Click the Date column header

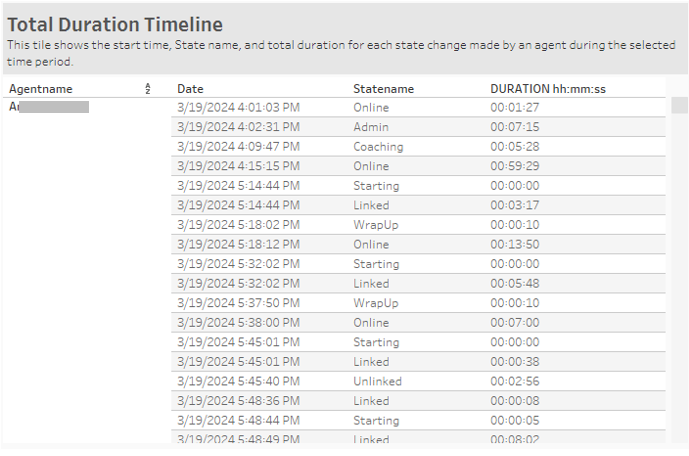190,89
